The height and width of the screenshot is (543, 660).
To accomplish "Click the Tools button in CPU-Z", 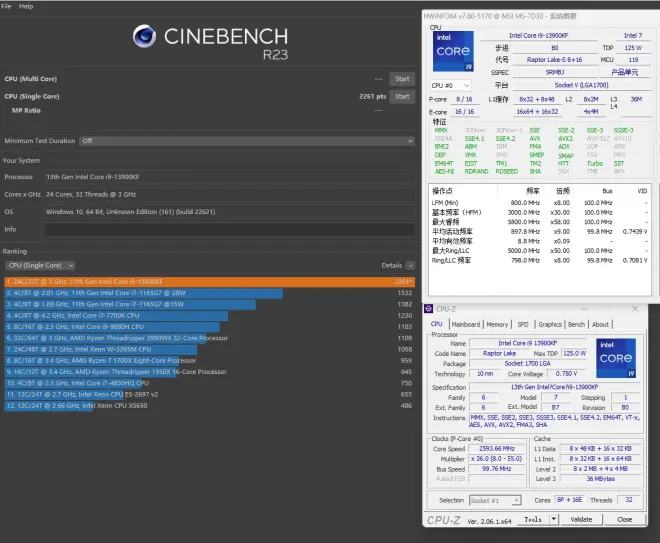I will 533,519.
